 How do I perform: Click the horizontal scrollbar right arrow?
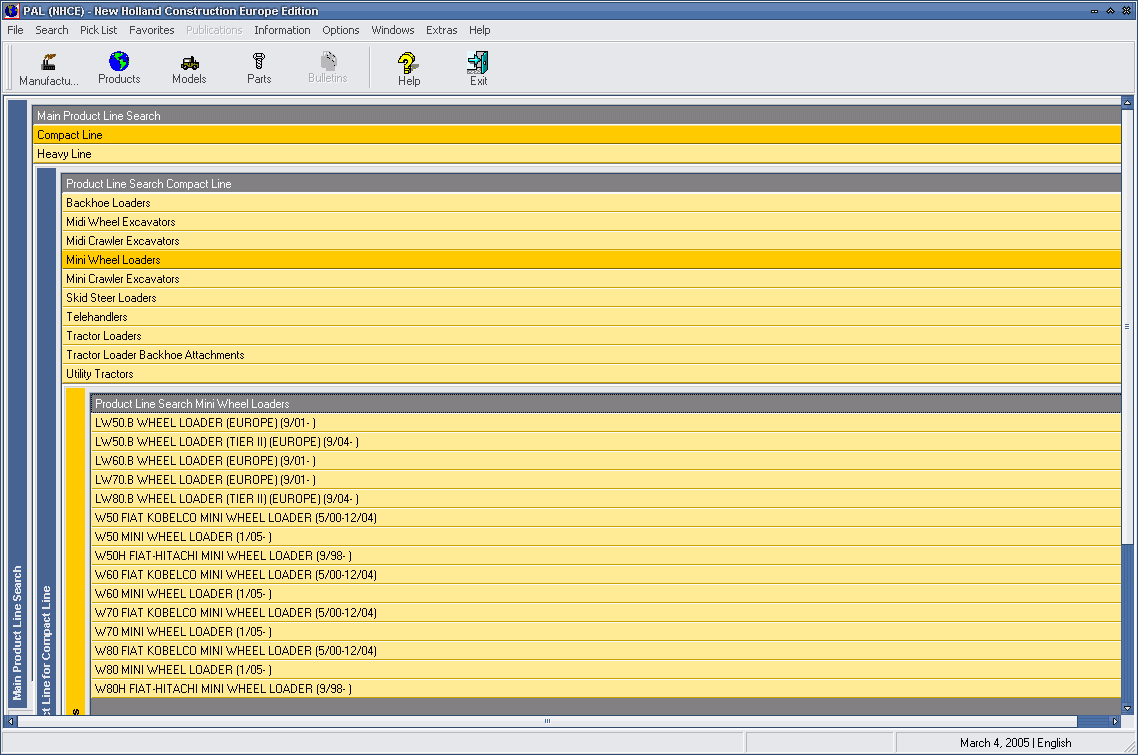coord(1116,721)
